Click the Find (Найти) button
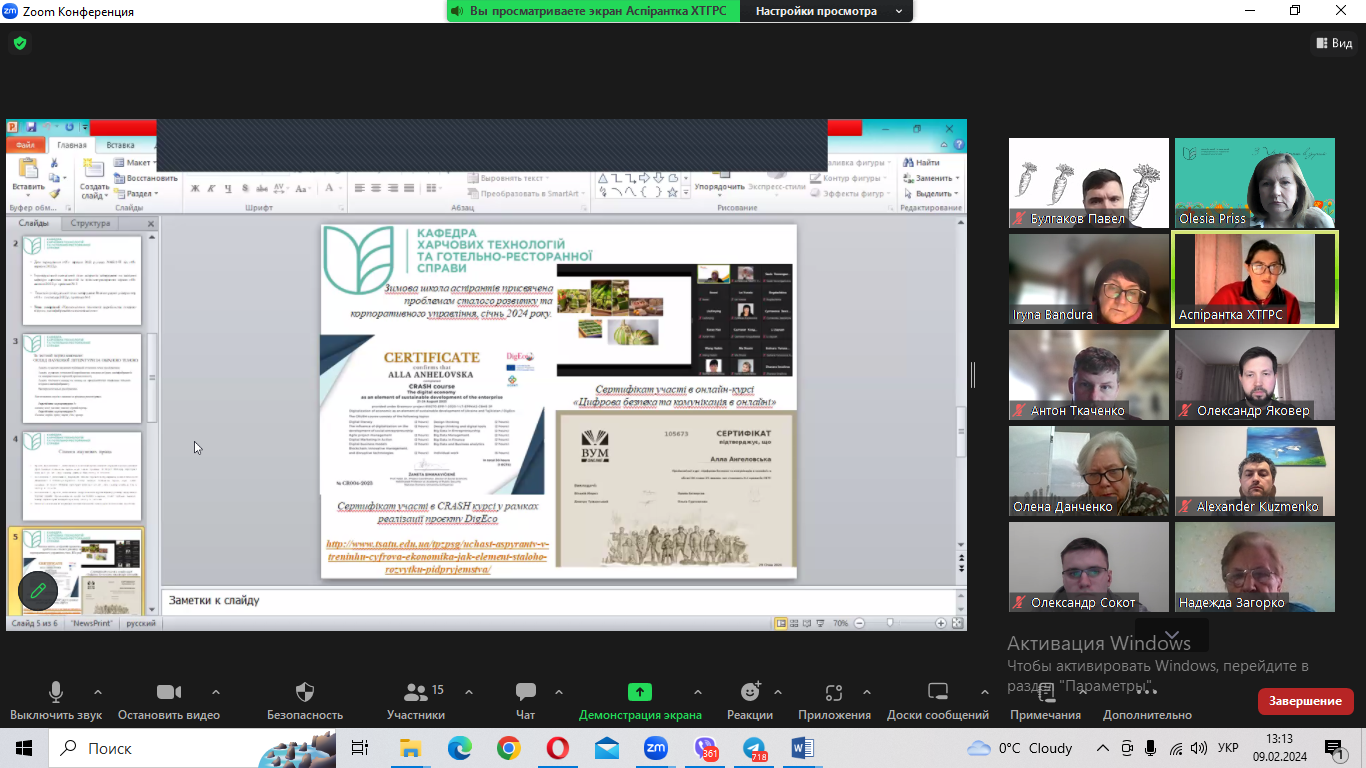The image size is (1366, 768). point(921,162)
